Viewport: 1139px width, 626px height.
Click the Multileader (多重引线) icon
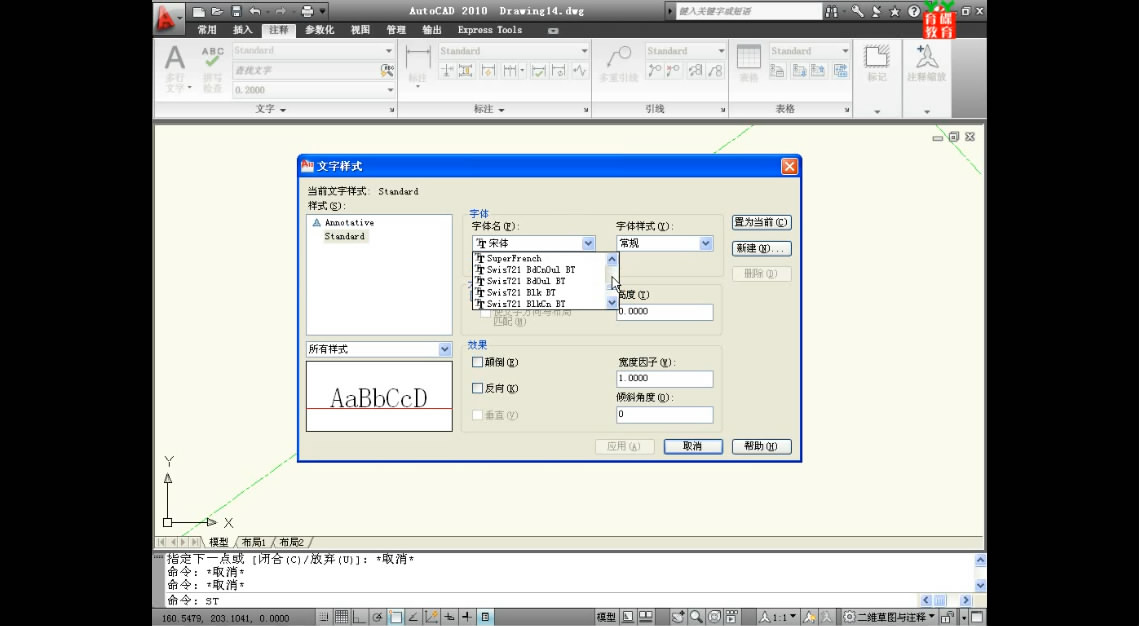pos(619,57)
